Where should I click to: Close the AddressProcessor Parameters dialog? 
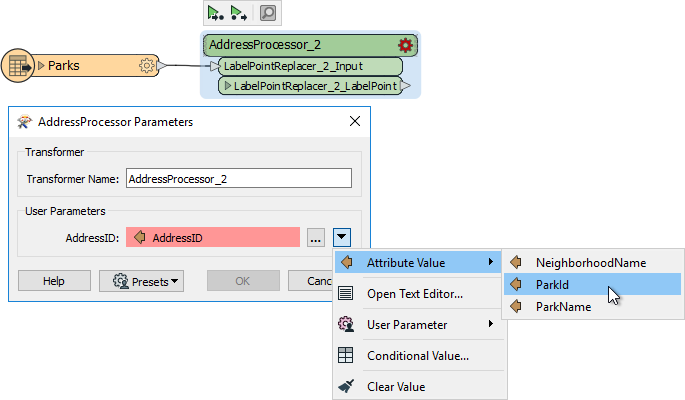click(x=355, y=121)
